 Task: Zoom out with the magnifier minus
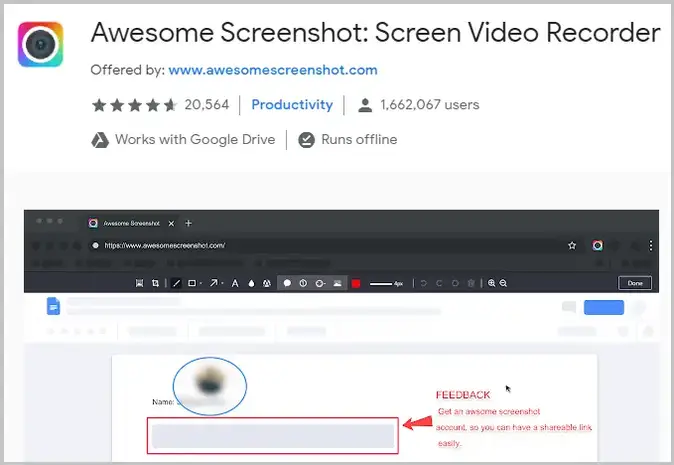pyautogui.click(x=503, y=283)
